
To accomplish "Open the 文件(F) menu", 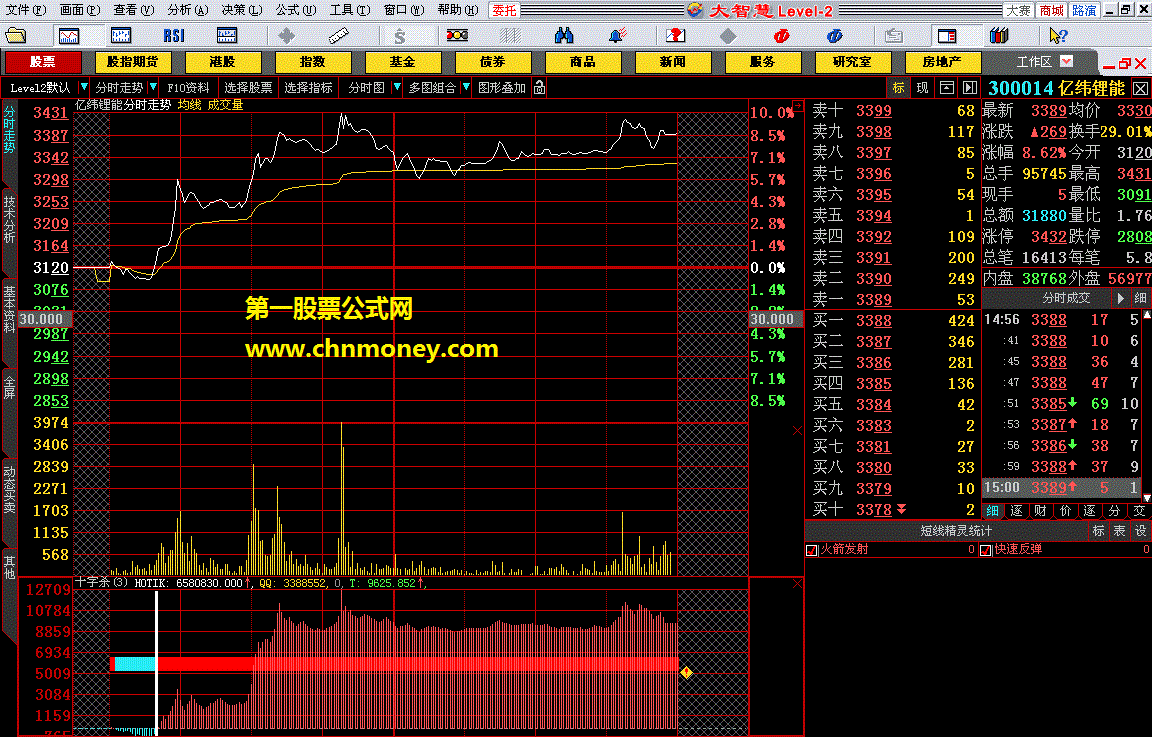I will [x=26, y=10].
